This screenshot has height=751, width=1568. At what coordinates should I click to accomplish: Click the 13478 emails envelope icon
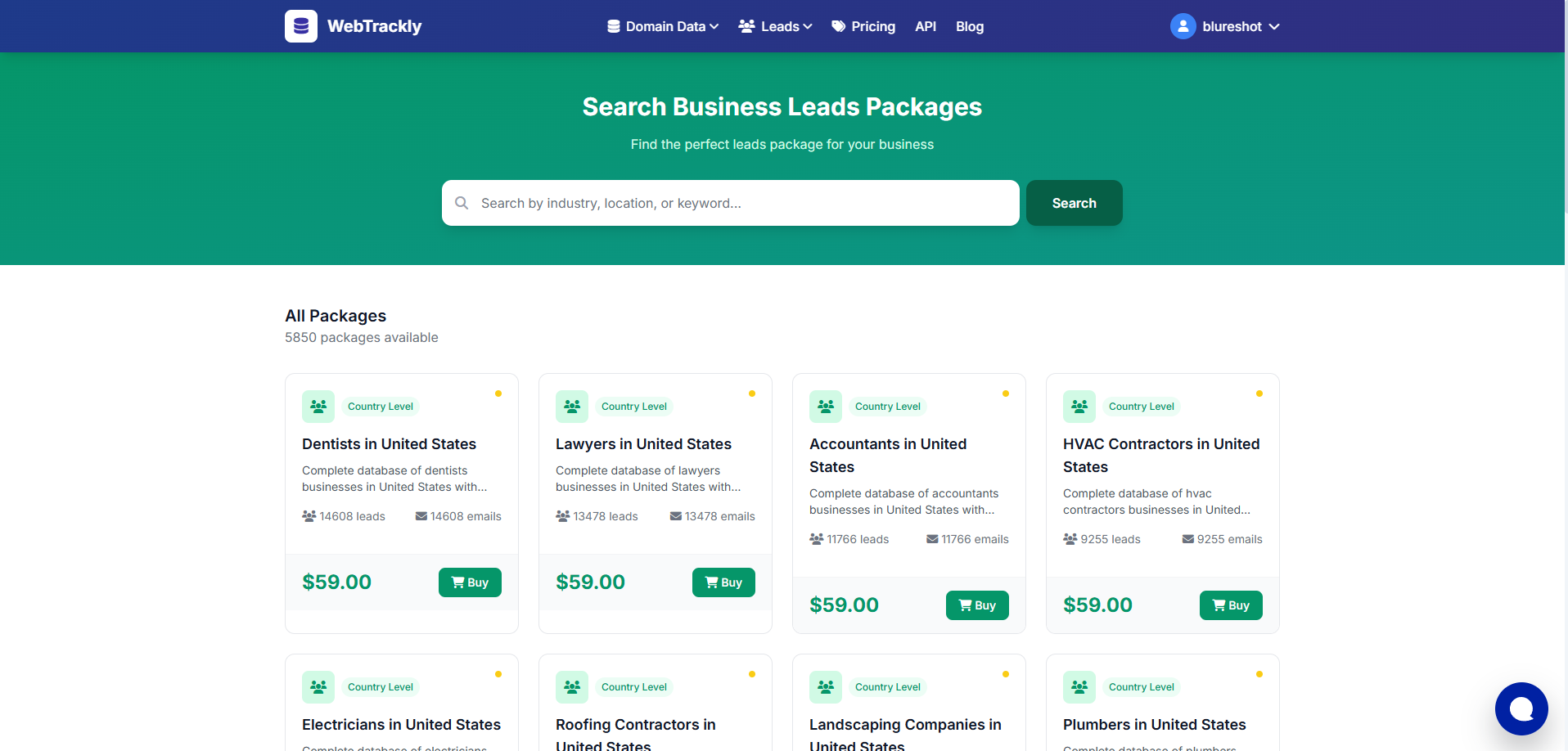tap(676, 516)
